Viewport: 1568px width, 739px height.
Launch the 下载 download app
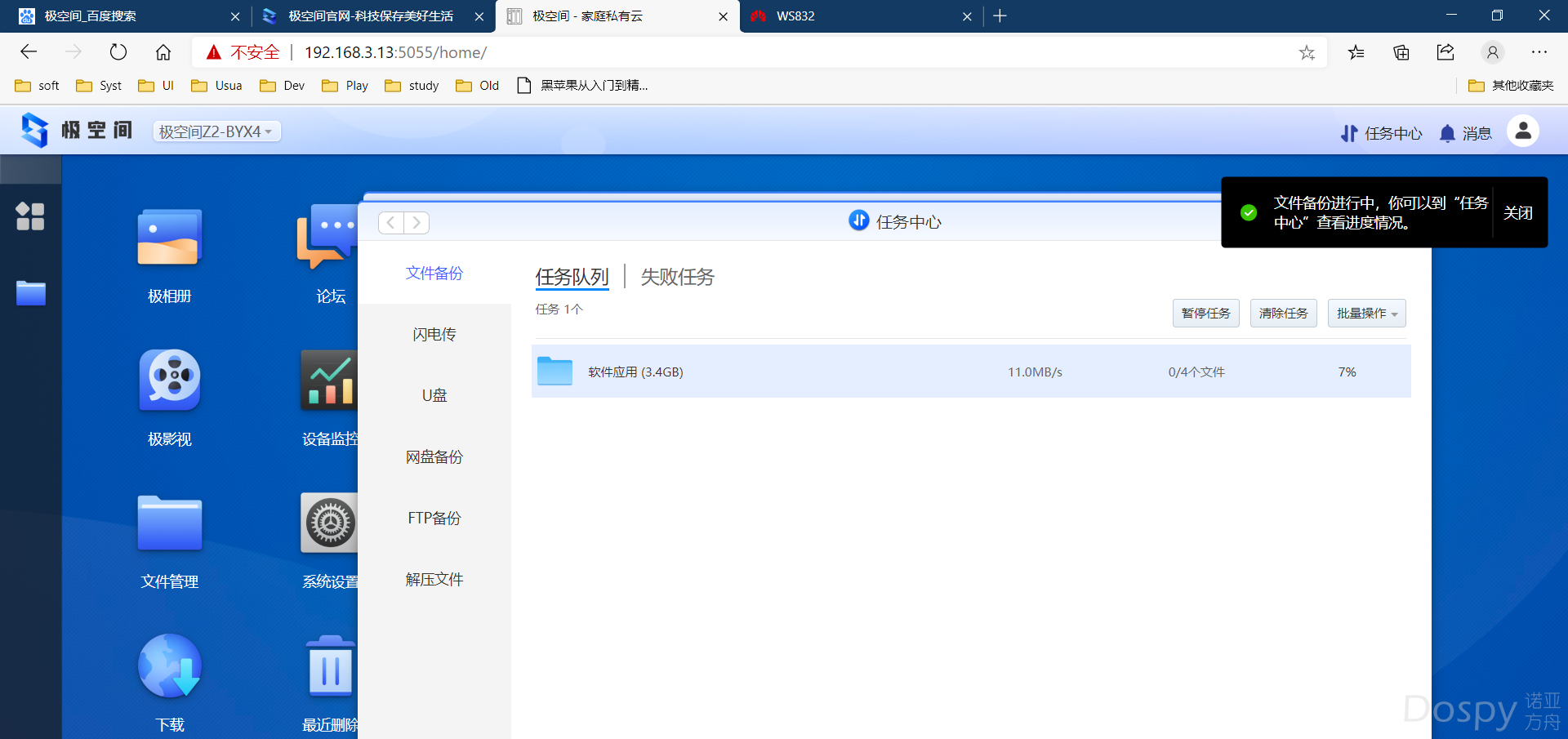click(x=169, y=666)
